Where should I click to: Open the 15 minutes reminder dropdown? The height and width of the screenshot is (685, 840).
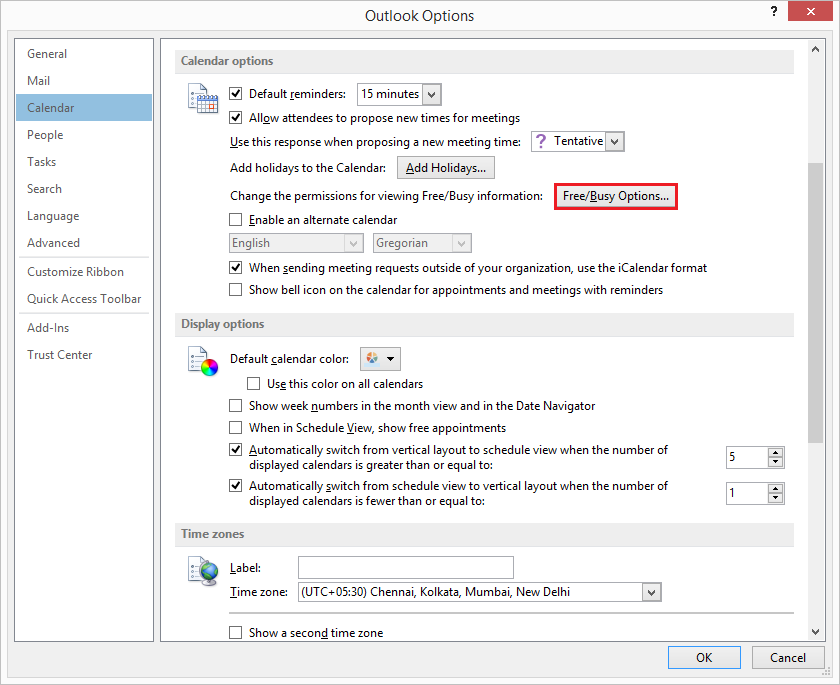click(431, 94)
